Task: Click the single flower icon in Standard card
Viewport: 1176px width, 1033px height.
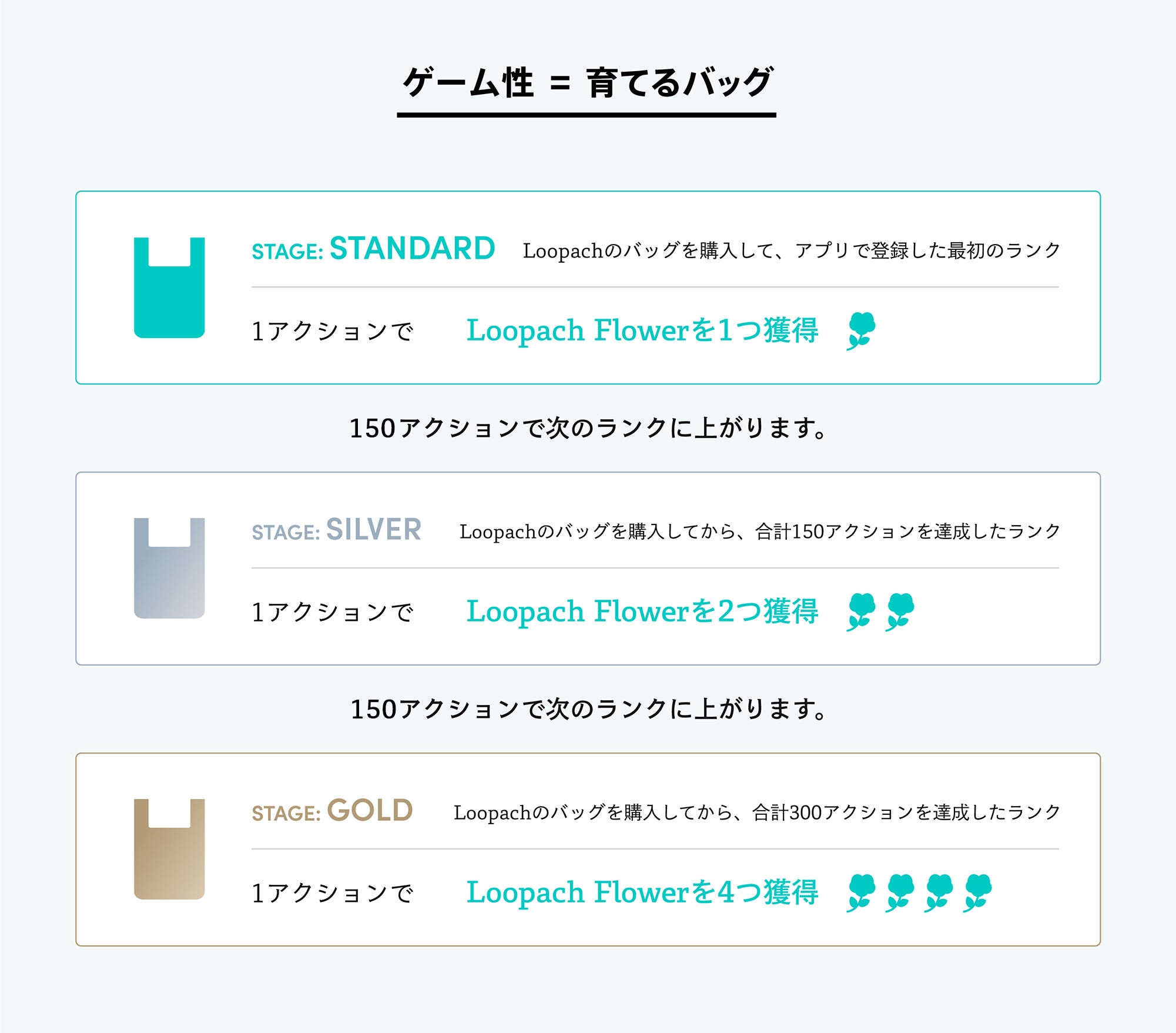Action: (x=861, y=330)
